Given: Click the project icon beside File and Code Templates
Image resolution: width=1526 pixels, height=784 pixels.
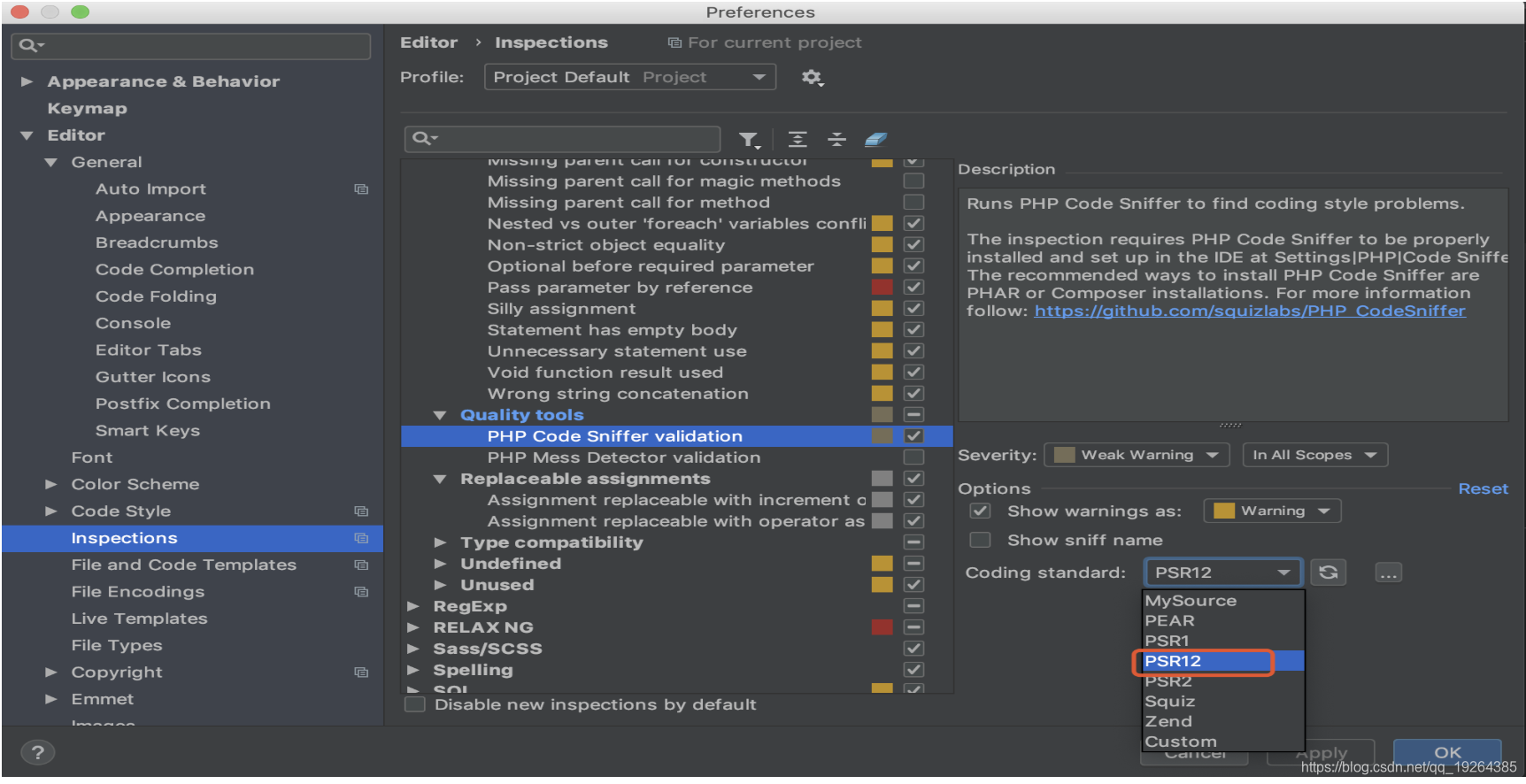Looking at the screenshot, I should click(361, 565).
